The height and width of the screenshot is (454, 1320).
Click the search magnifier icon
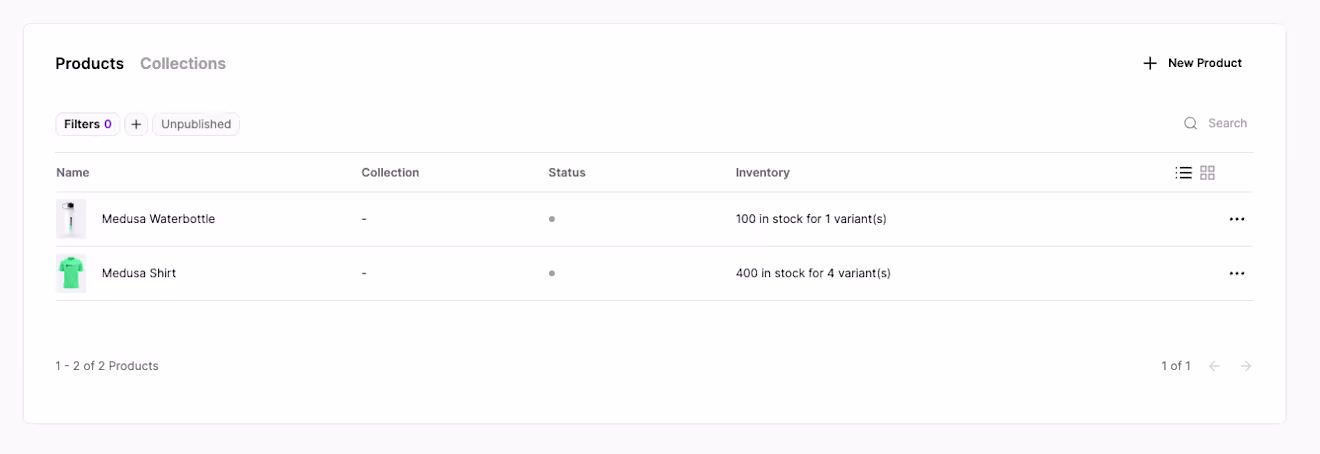click(x=1190, y=123)
